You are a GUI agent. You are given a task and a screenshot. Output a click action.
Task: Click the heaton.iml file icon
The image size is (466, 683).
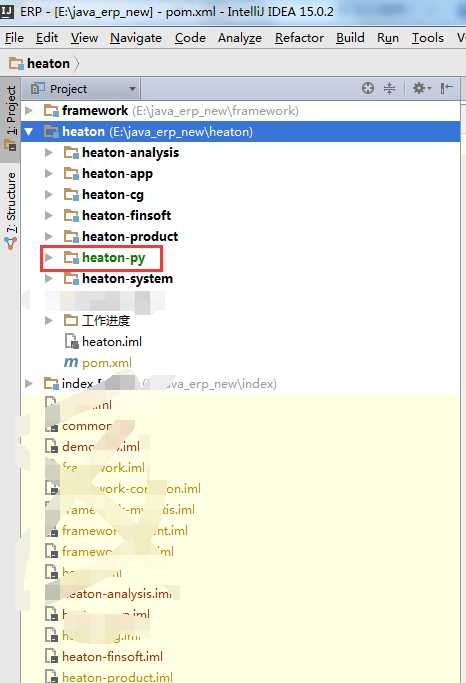(71, 342)
